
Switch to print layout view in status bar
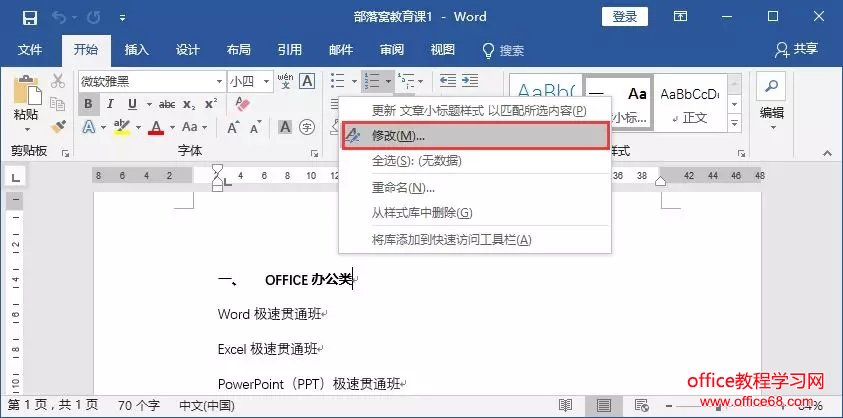(604, 405)
